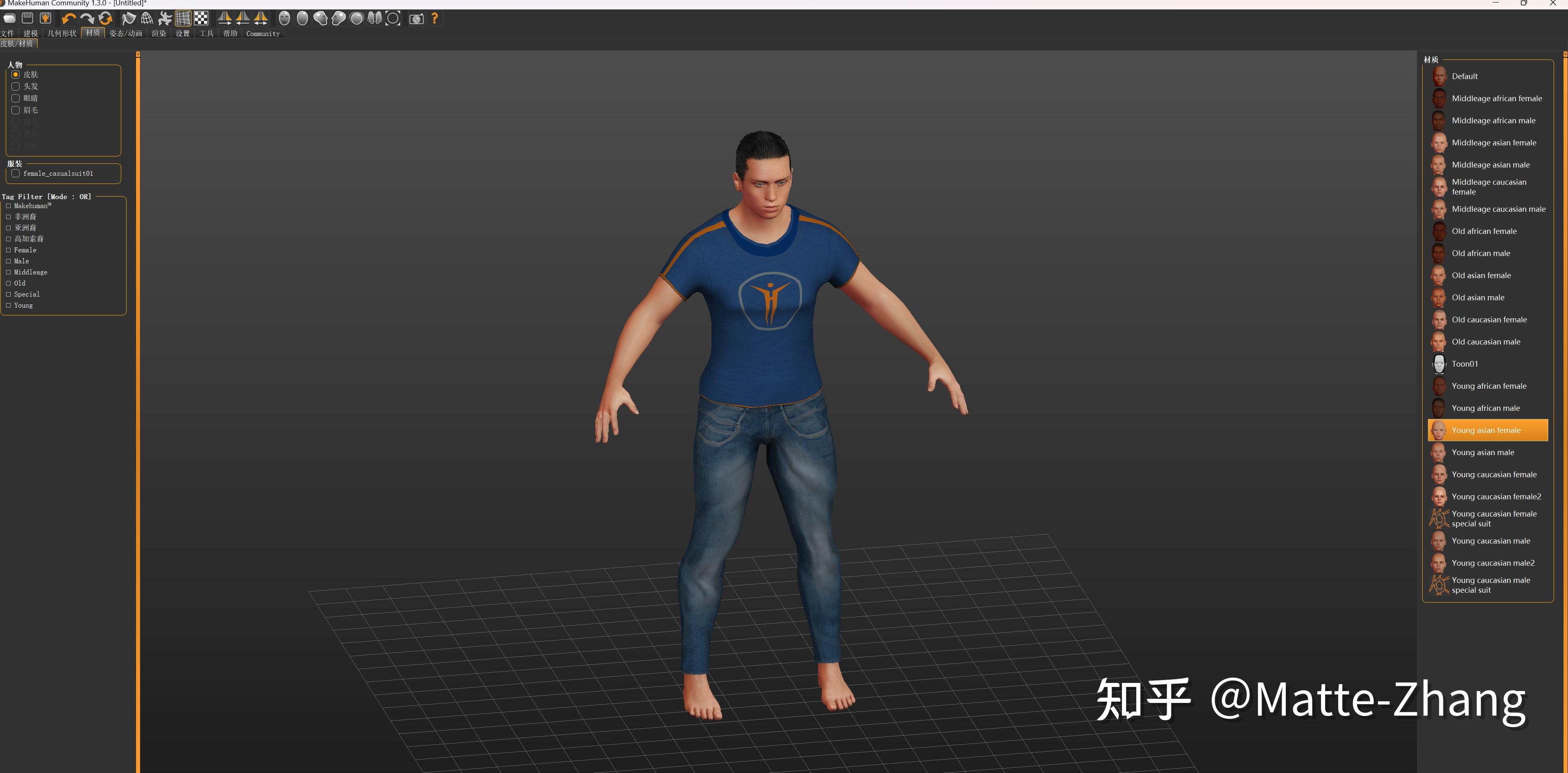1568x773 pixels.
Task: Toggle wireframe grid display icon
Action: [183, 19]
